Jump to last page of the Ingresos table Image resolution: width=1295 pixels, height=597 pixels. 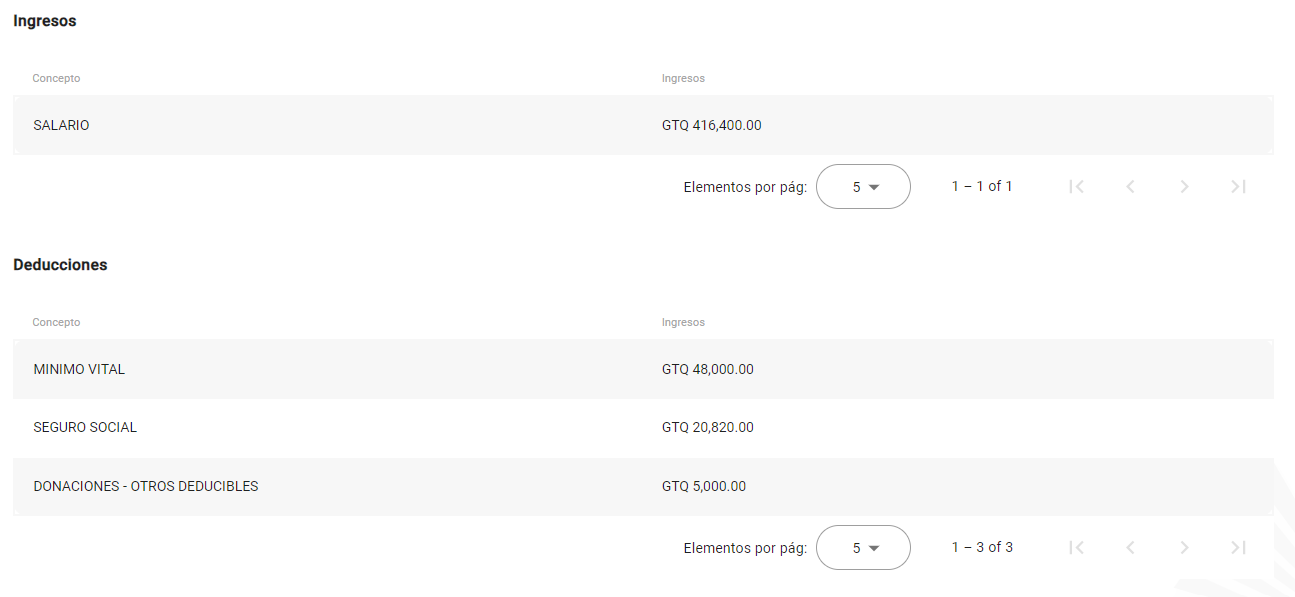[1238, 186]
